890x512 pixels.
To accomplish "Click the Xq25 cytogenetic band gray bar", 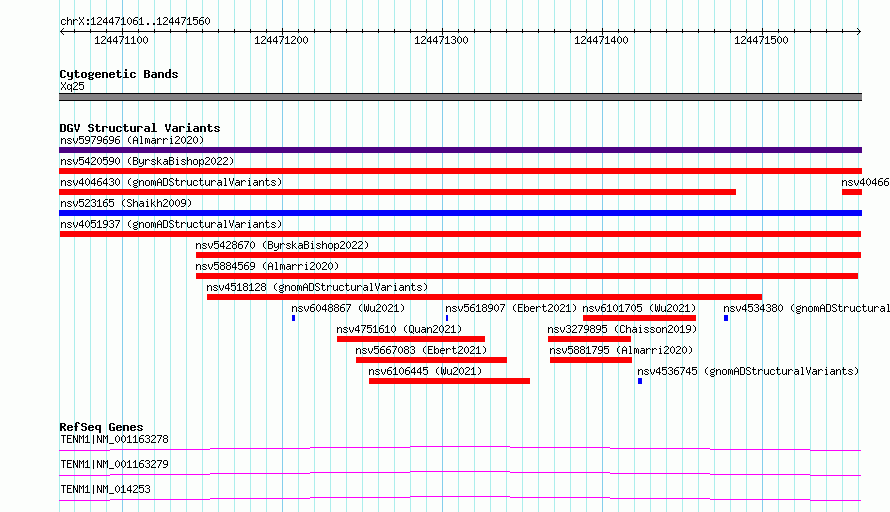I will pos(460,97).
